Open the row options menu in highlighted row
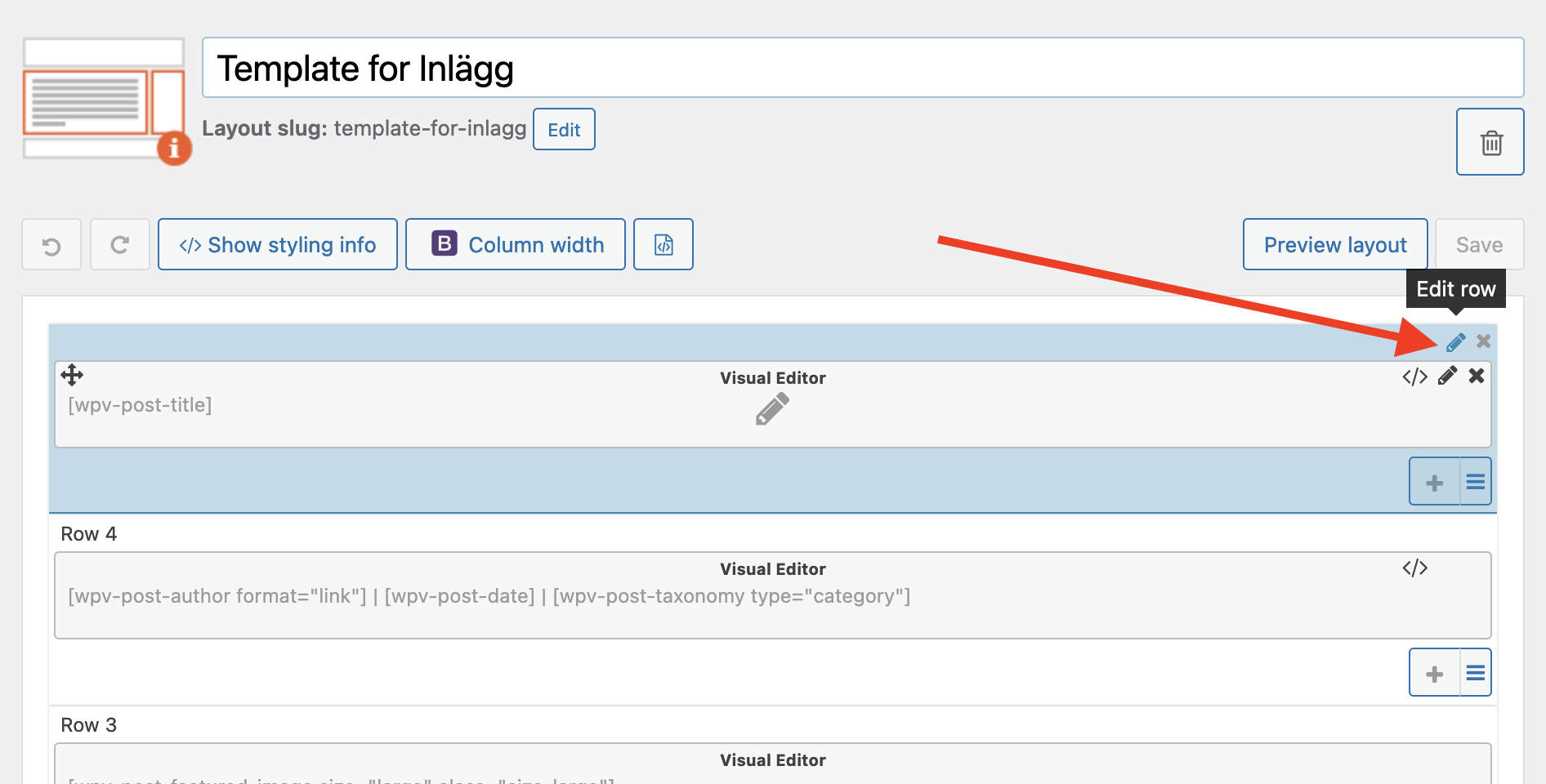Screen dimensions: 1546x784 1476,482
